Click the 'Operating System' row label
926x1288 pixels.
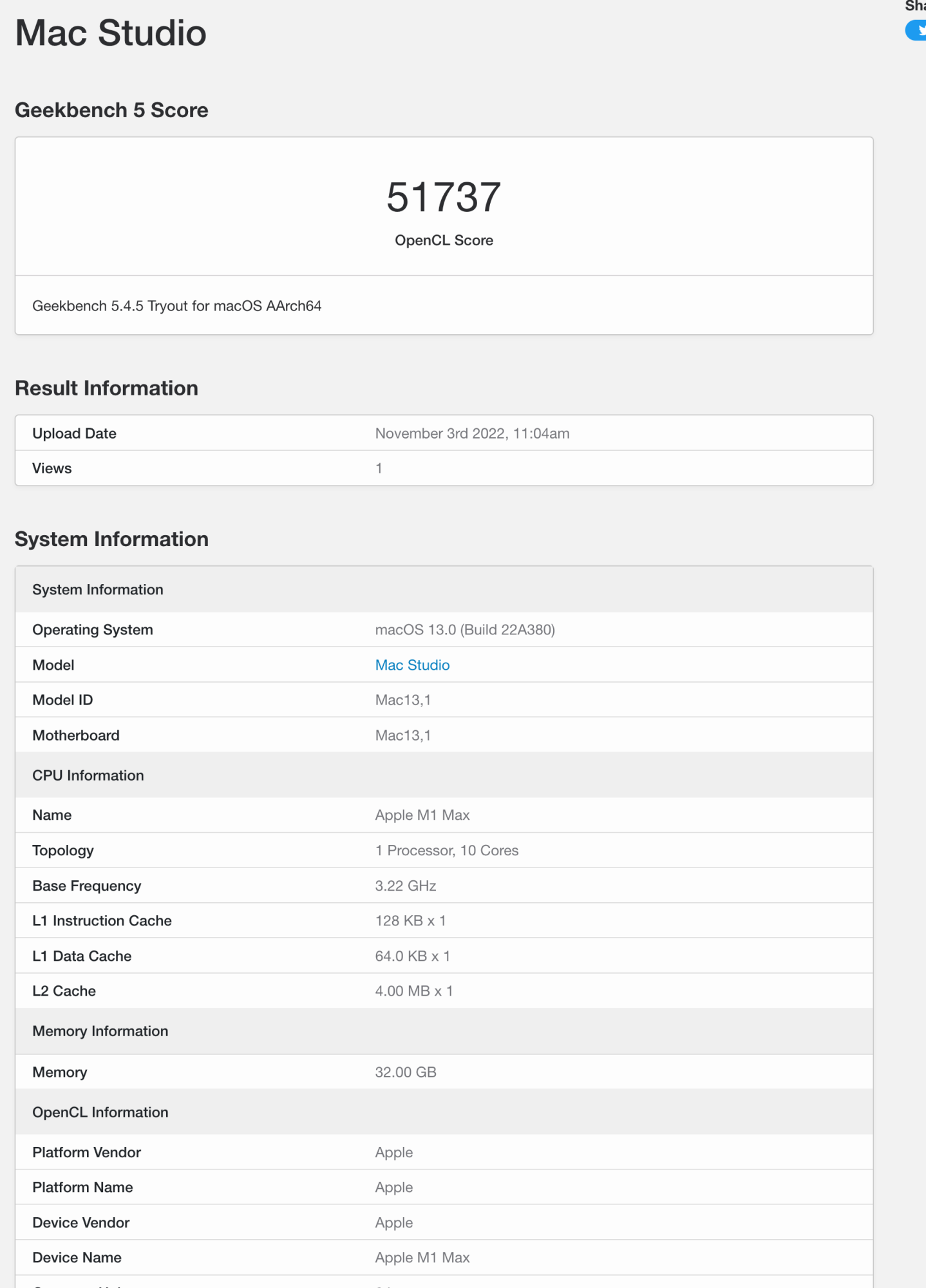click(93, 630)
